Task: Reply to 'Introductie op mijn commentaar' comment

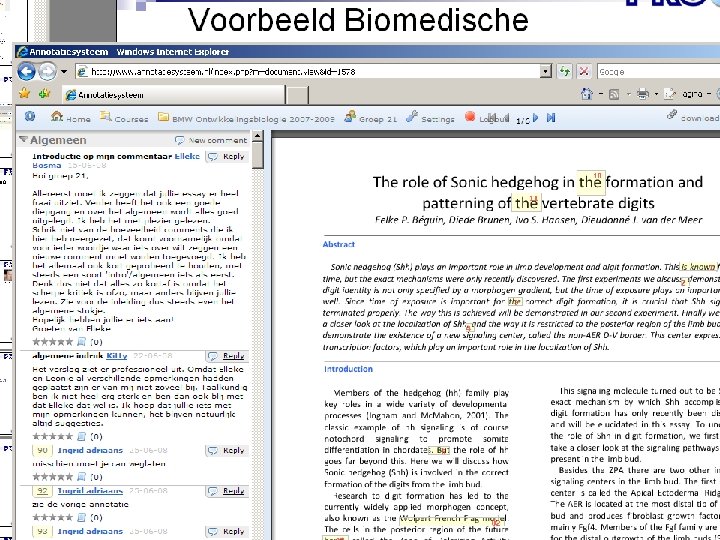Action: (x=227, y=157)
